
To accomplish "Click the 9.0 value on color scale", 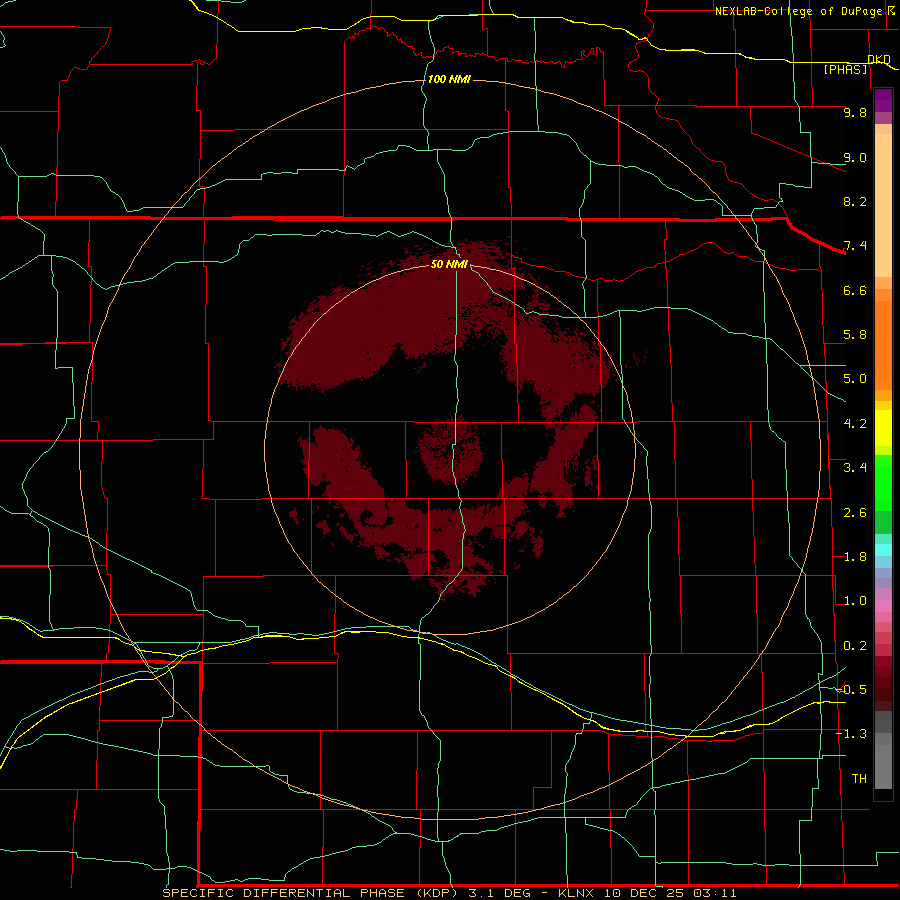I will [855, 157].
